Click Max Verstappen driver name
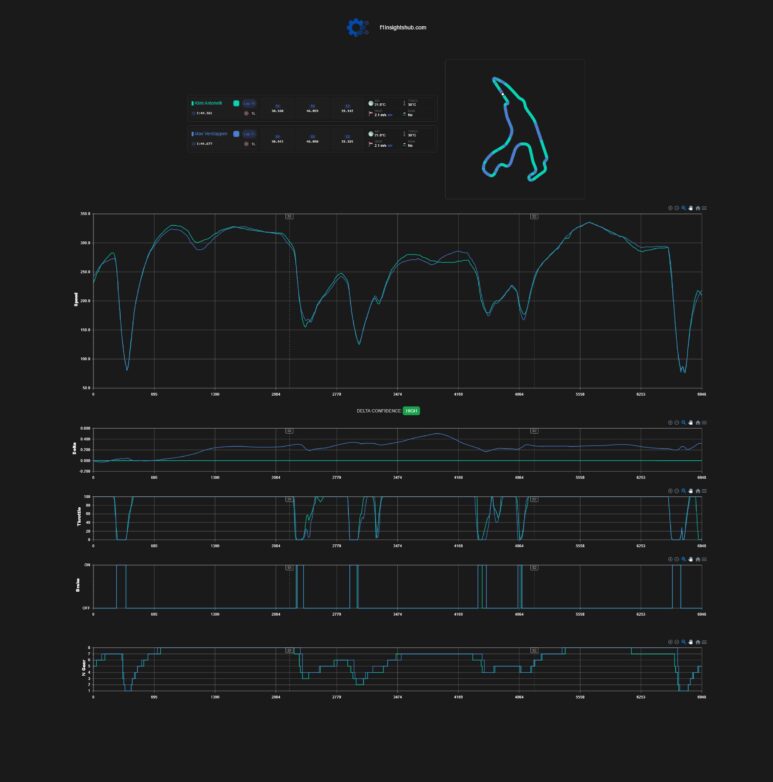The height and width of the screenshot is (782, 773). point(210,134)
